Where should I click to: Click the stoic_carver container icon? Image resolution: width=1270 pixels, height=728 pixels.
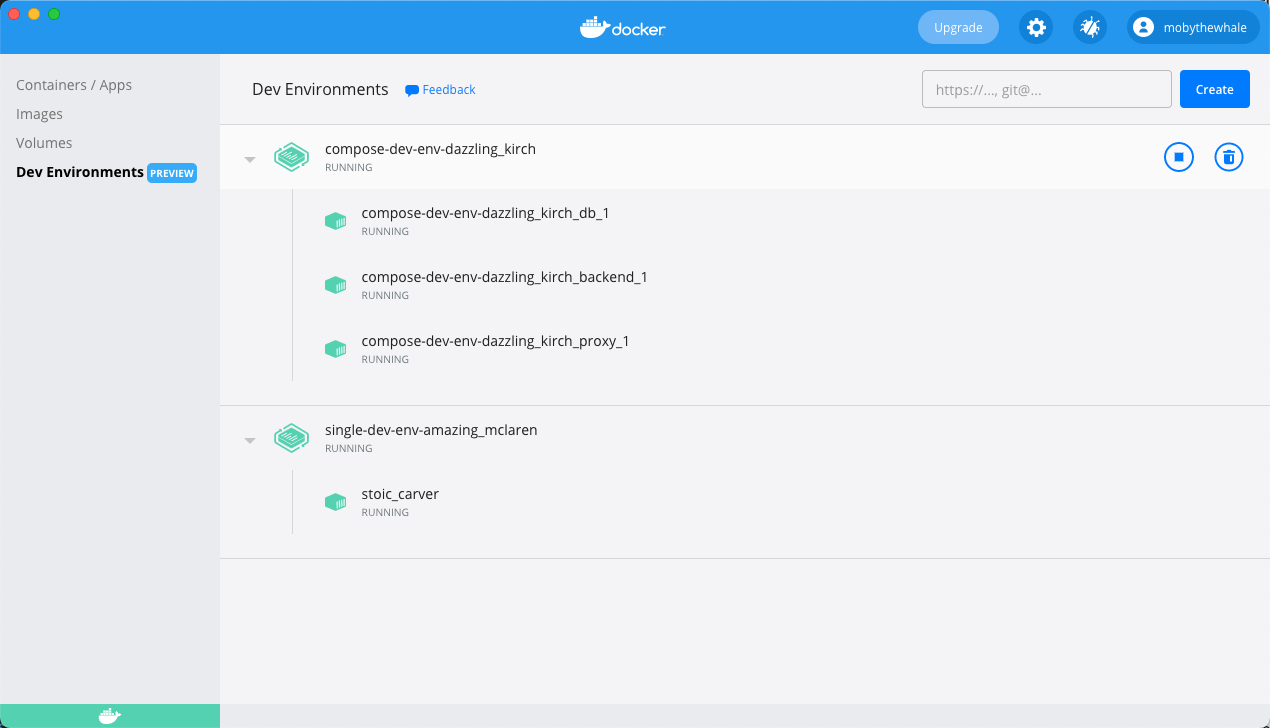(x=335, y=502)
